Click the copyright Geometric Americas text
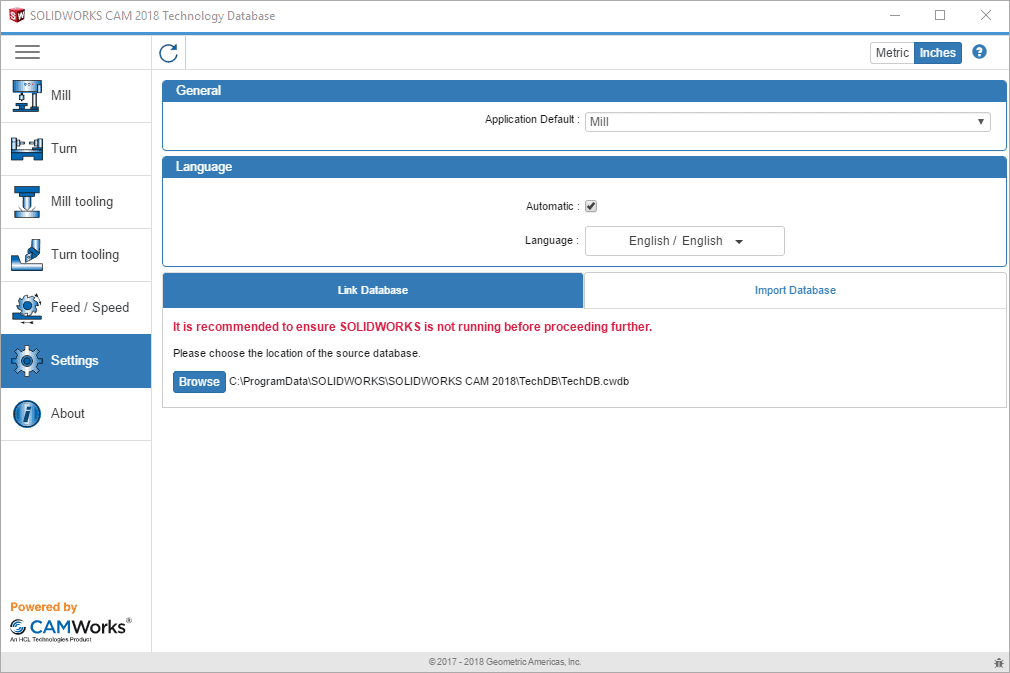This screenshot has width=1010, height=673. coord(504,662)
